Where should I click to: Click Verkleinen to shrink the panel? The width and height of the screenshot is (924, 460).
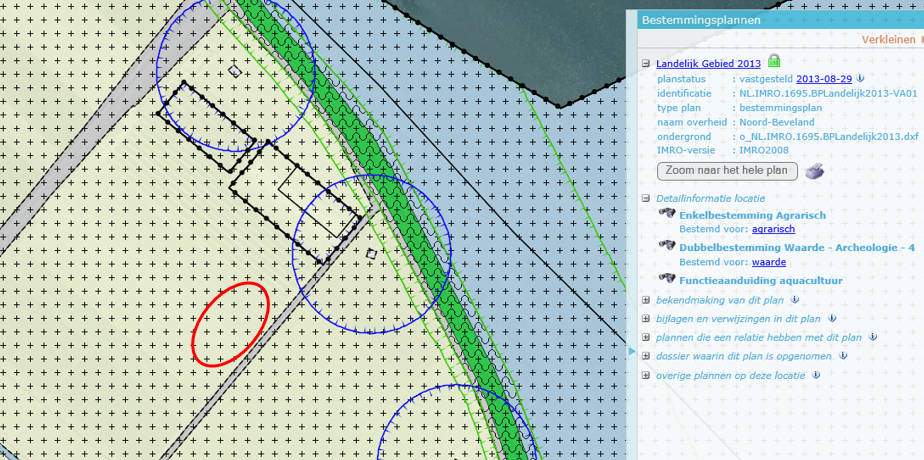click(x=889, y=40)
